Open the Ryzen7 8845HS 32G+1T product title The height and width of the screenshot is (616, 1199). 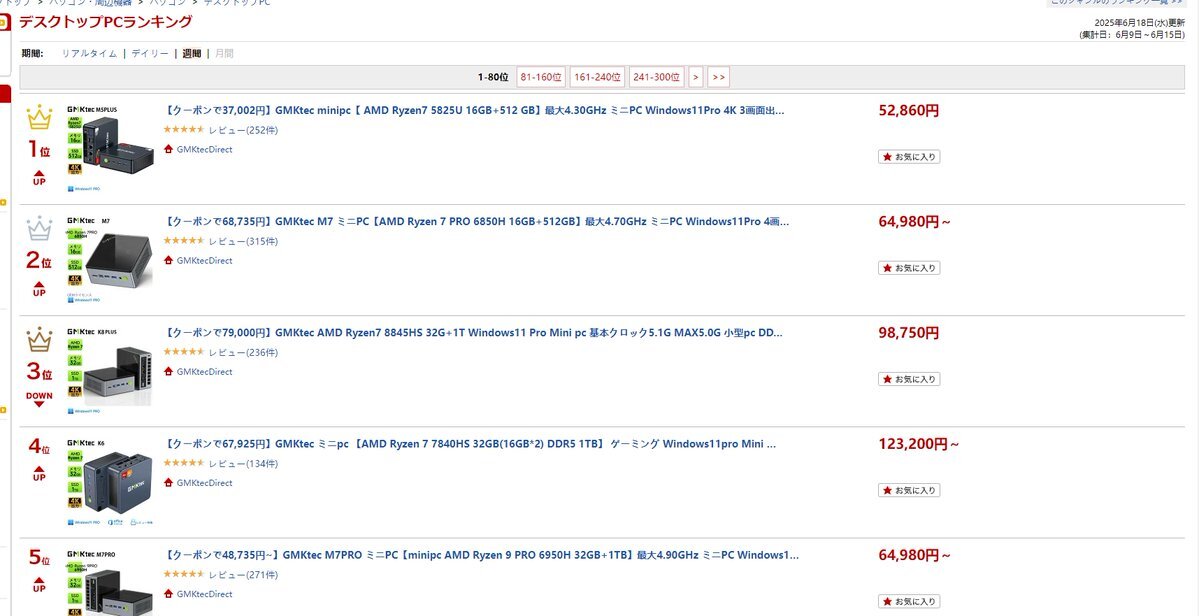[473, 332]
